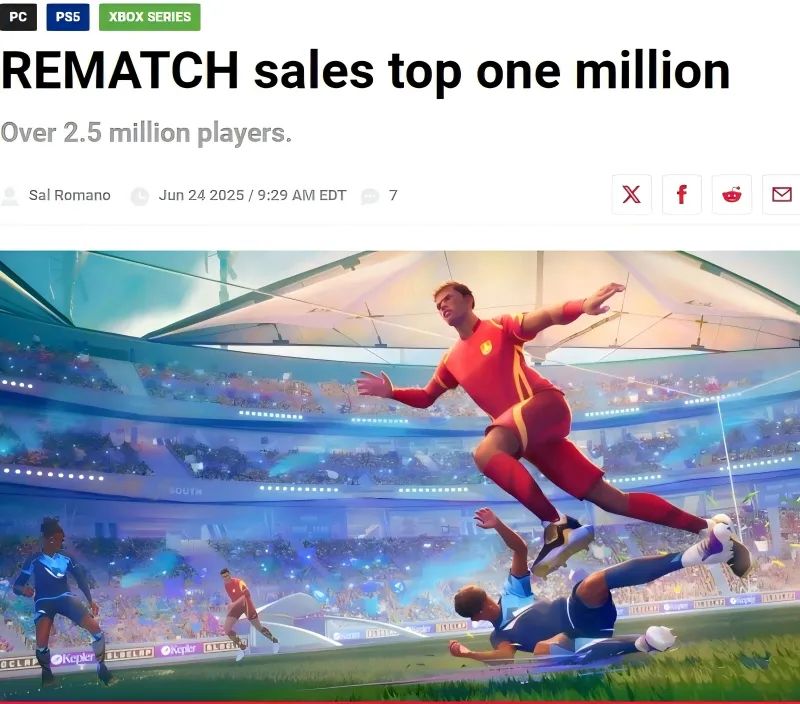Open the 7 comments count
This screenshot has height=704, width=800.
tap(393, 195)
